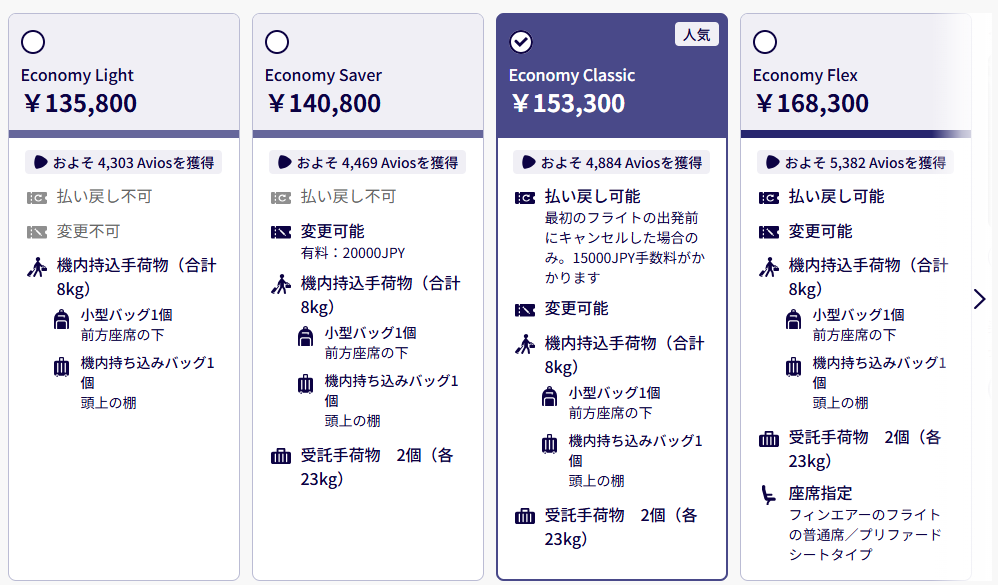Image resolution: width=998 pixels, height=585 pixels.
Task: Click 4,884 Avios badge in Economy Classic
Action: coord(612,162)
